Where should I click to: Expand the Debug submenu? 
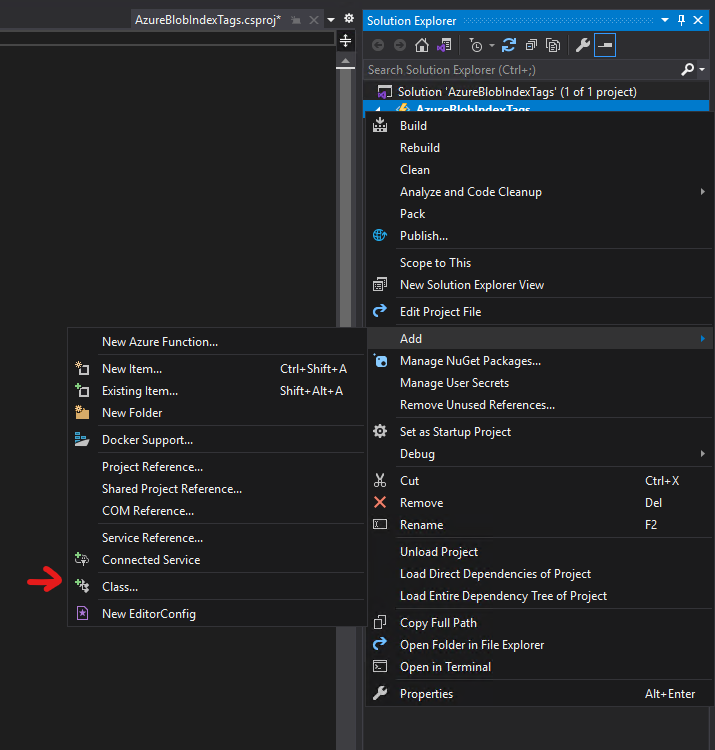pyautogui.click(x=539, y=453)
